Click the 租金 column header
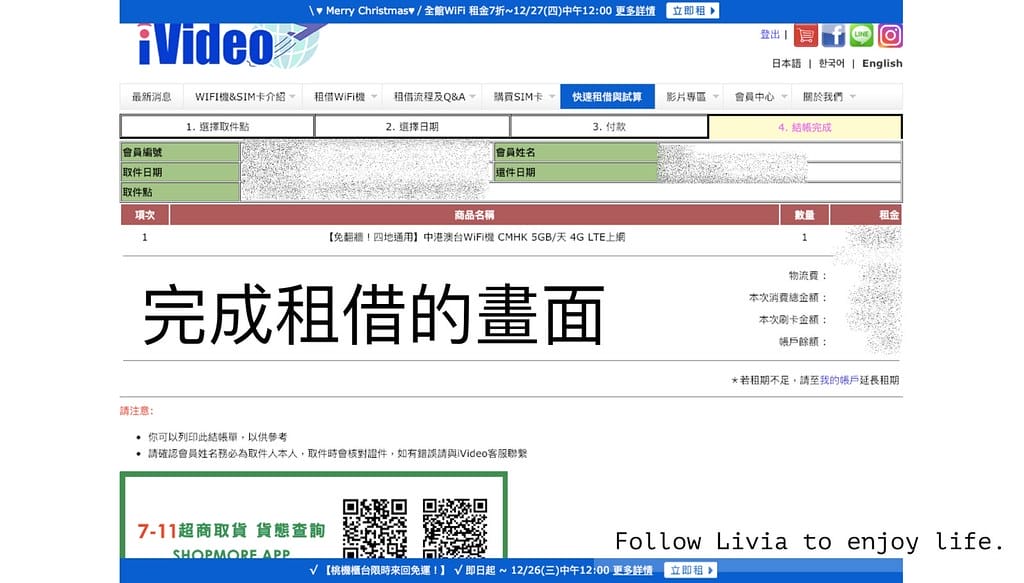Screen dimensions: 1024x583 pyautogui.click(x=866, y=215)
